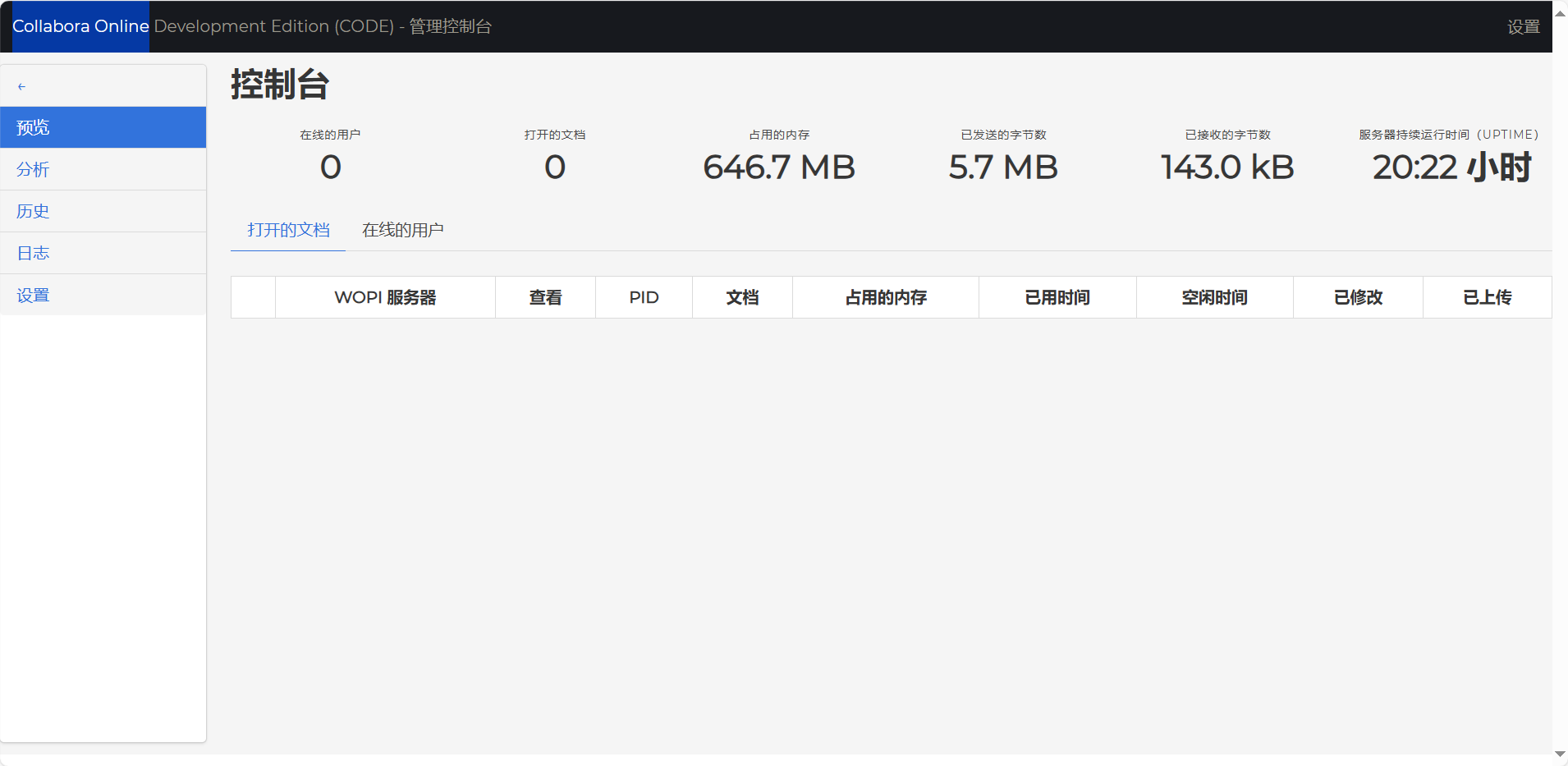This screenshot has height=766, width=1568.
Task: Click the 5.7 MB bytes sent value
Action: tap(1003, 167)
